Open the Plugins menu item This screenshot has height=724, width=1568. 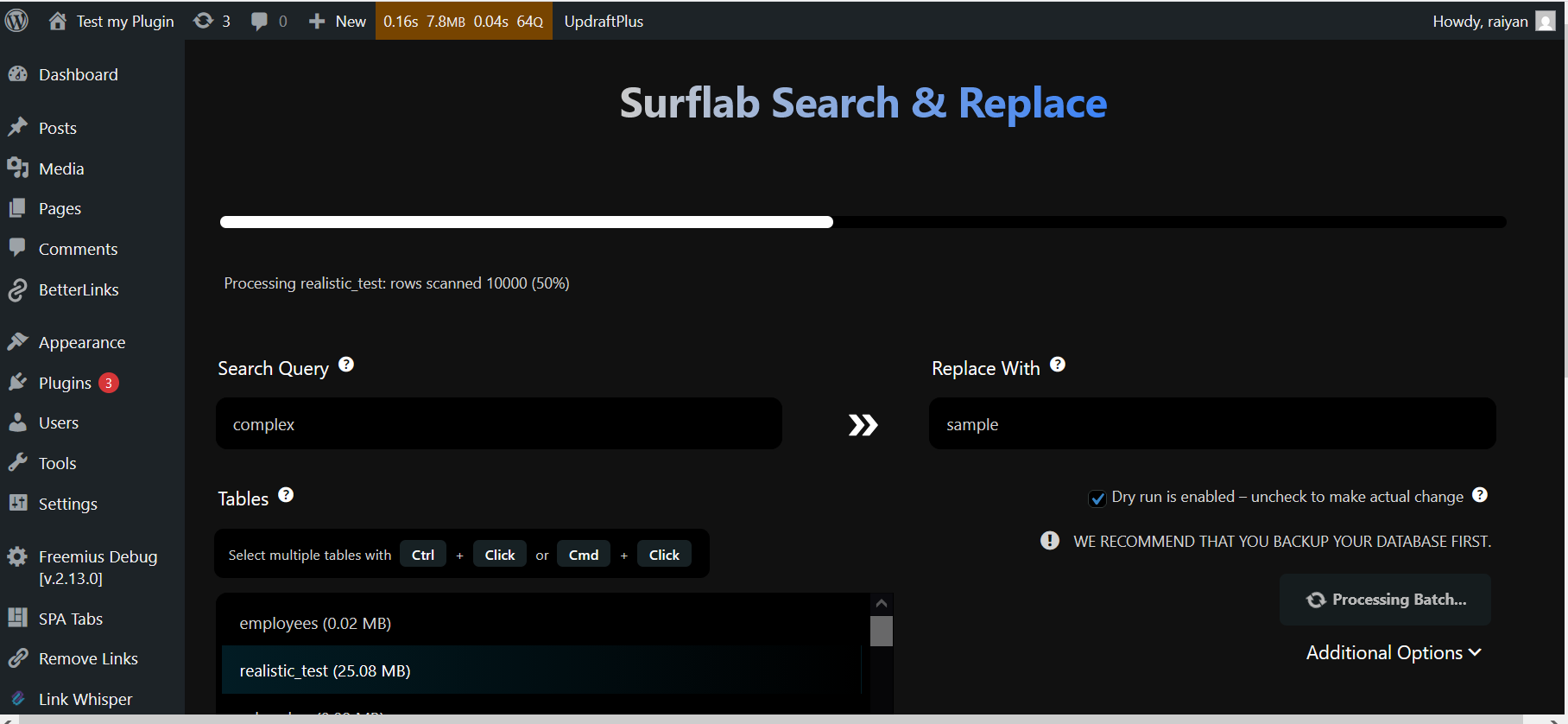[x=65, y=383]
